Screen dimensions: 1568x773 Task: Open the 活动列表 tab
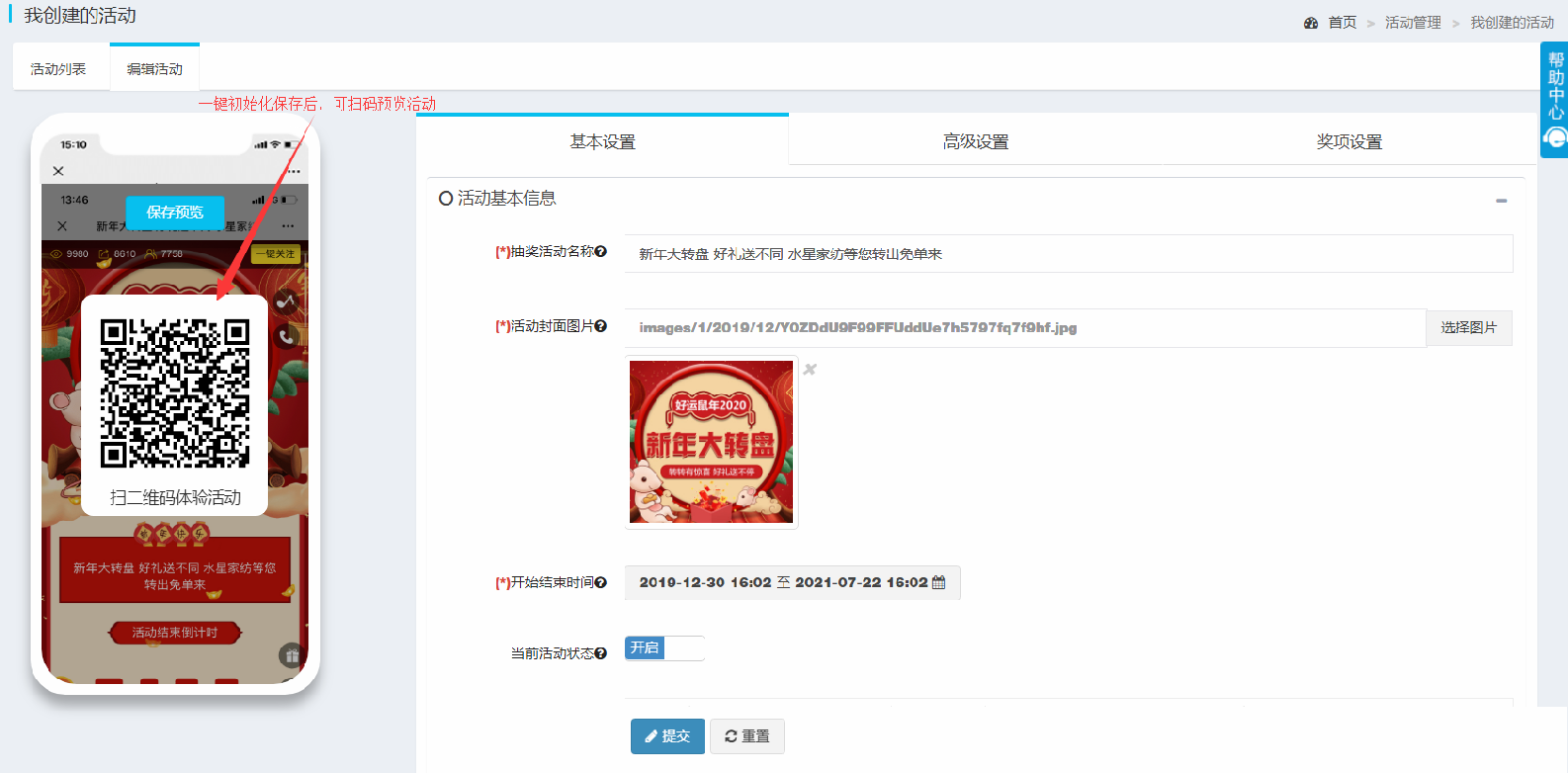(58, 69)
